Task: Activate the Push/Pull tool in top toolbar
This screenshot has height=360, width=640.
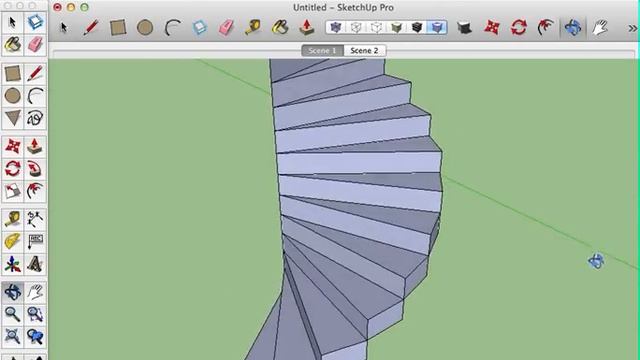Action: click(x=307, y=27)
